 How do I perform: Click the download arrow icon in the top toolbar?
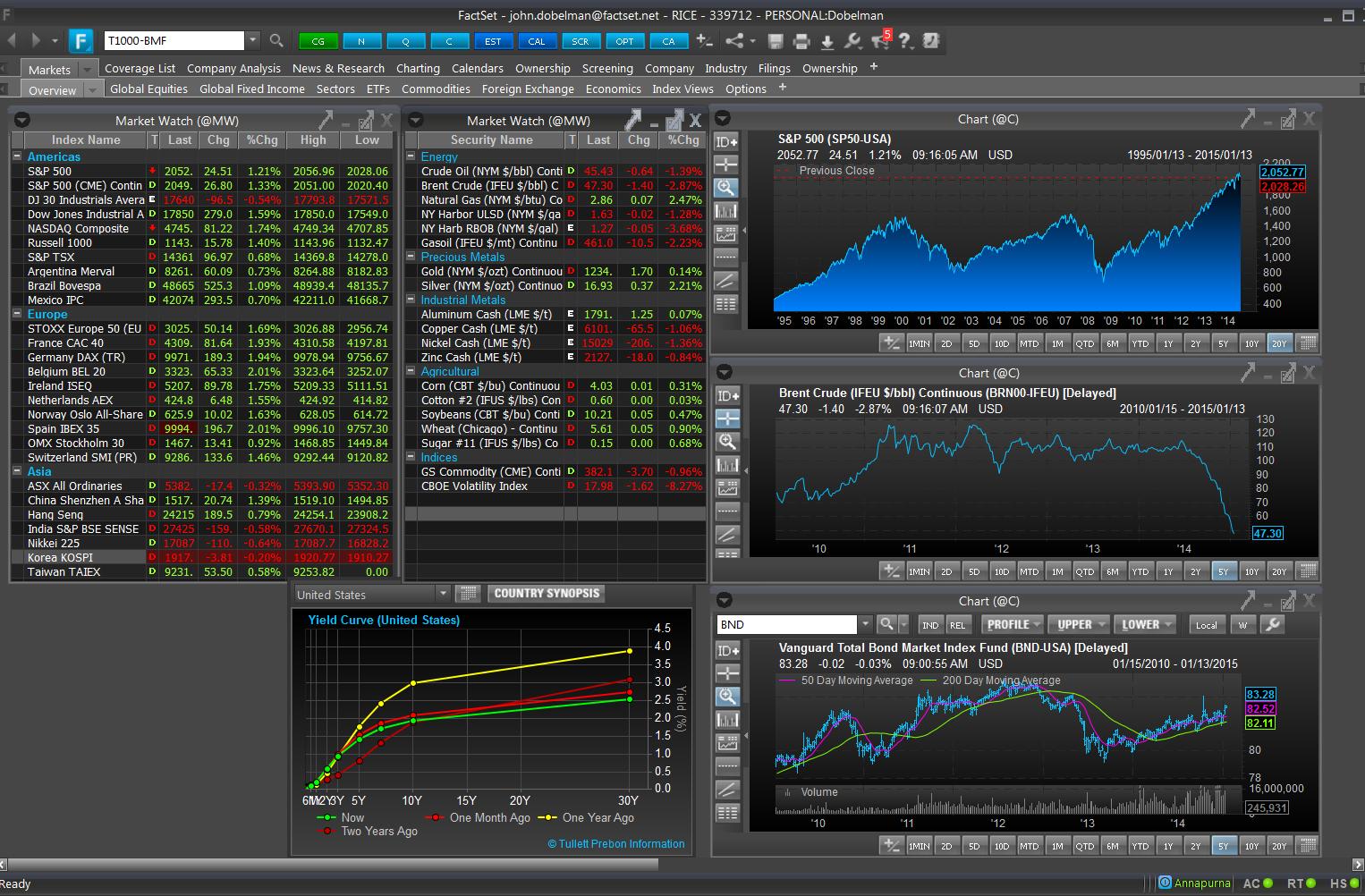(x=827, y=41)
